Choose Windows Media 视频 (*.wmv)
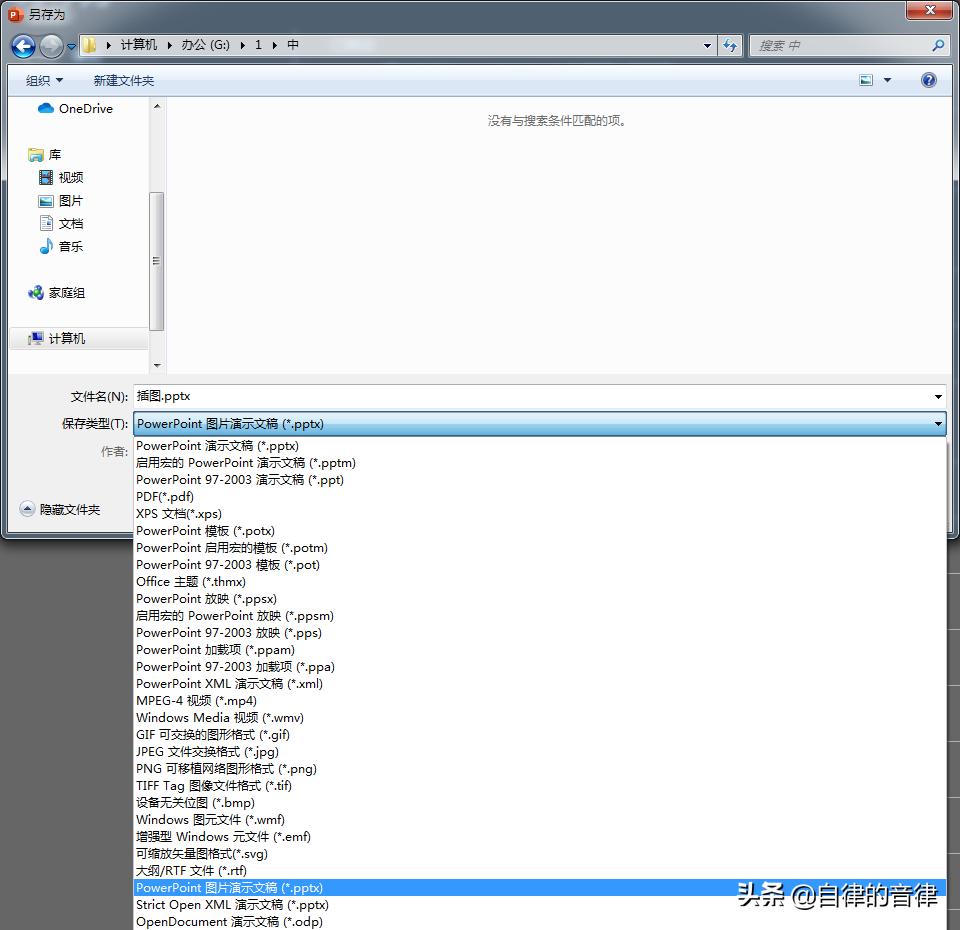This screenshot has width=960, height=930. [539, 718]
